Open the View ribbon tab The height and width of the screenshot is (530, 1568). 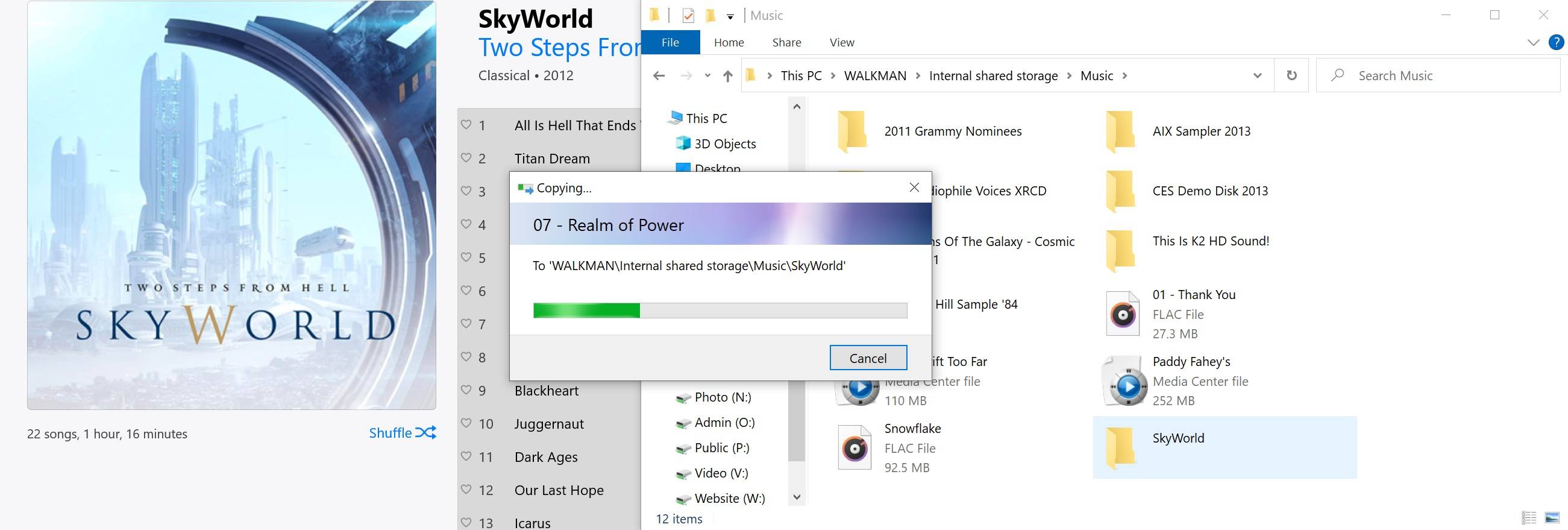(842, 42)
